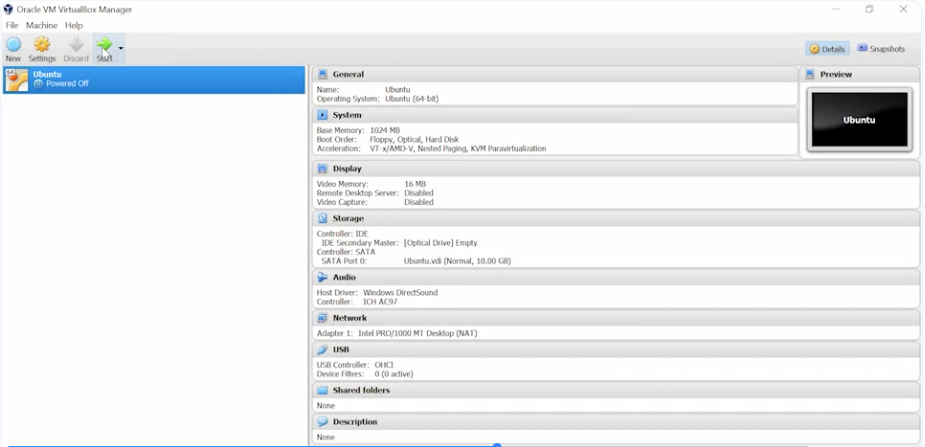Viewport: 925px width, 447px height.
Task: Switch to the Snapshots view
Action: coord(881,49)
